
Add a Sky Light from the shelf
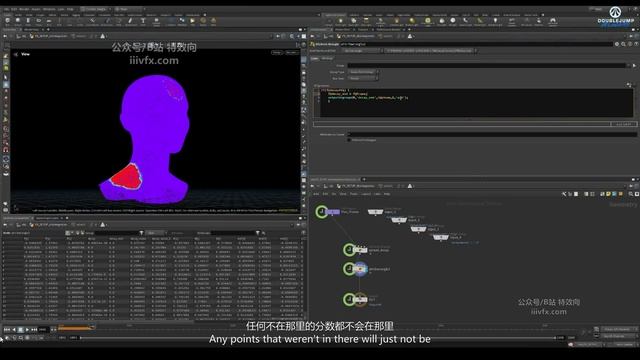442,21
